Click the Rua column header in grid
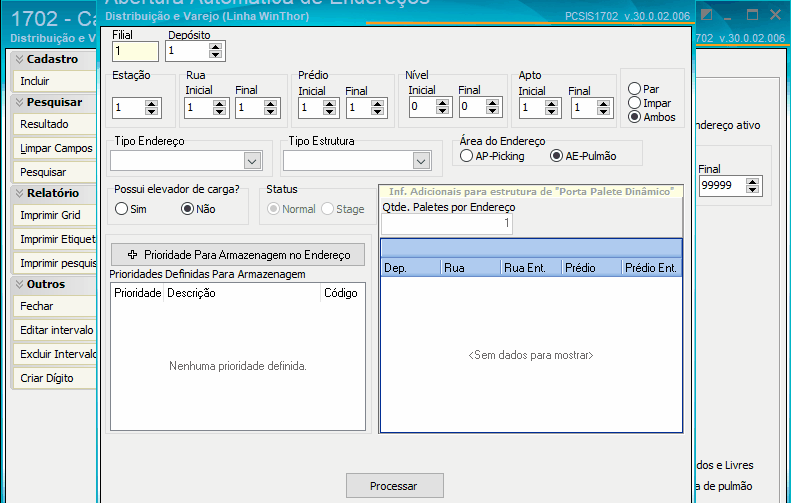791x503 pixels. [471, 268]
